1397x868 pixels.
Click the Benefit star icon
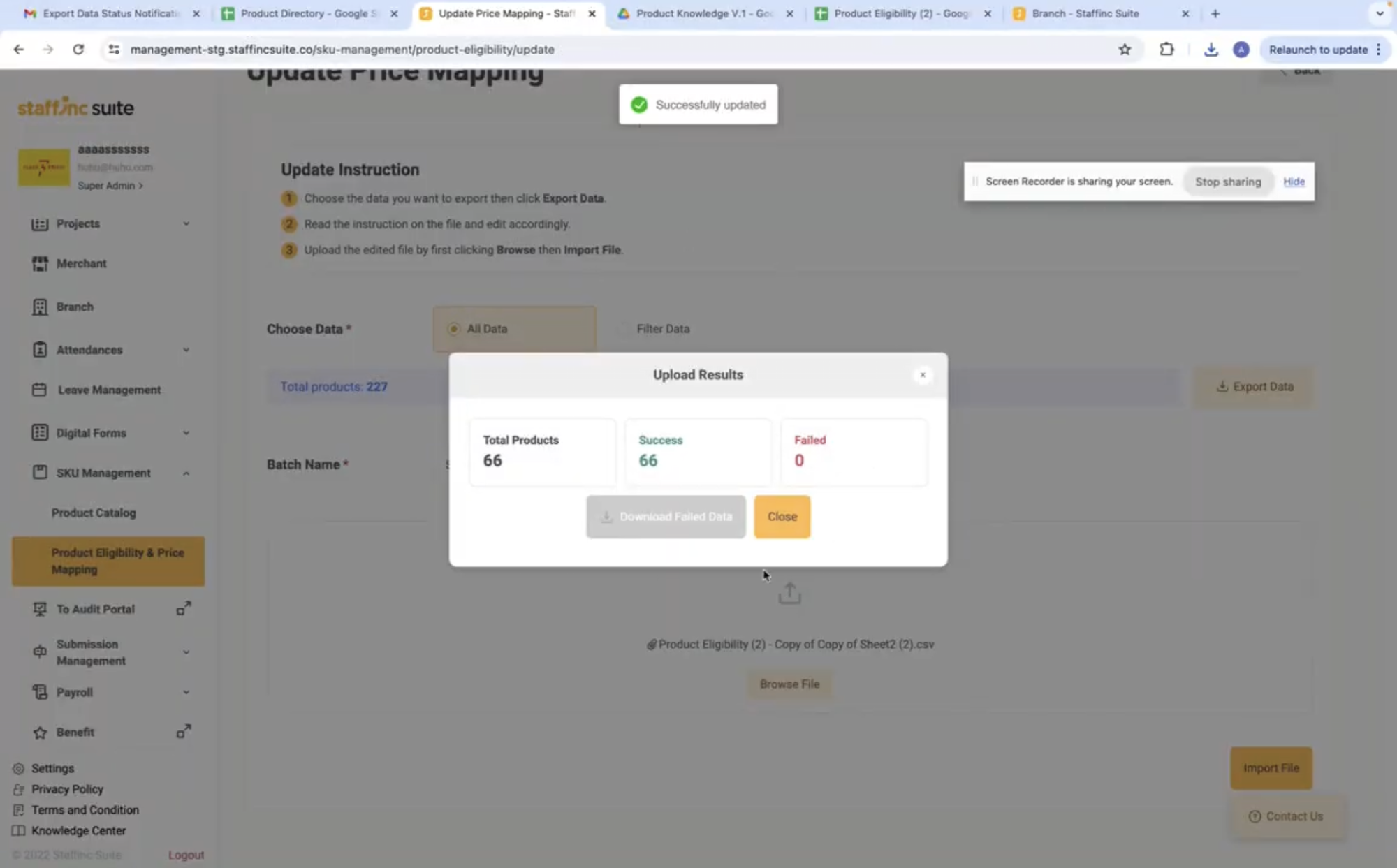[x=40, y=732]
